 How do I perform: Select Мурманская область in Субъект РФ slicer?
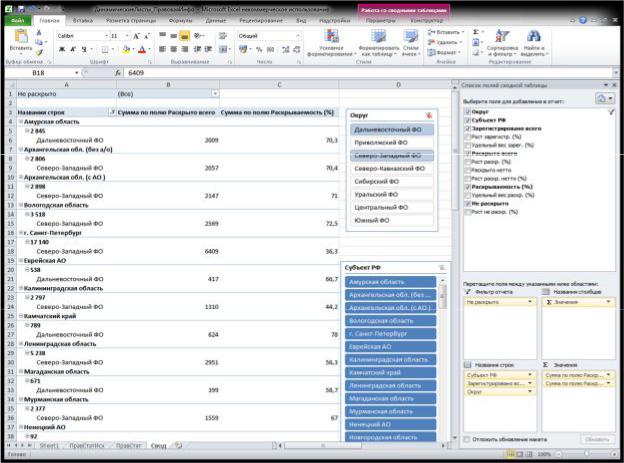[x=390, y=411]
